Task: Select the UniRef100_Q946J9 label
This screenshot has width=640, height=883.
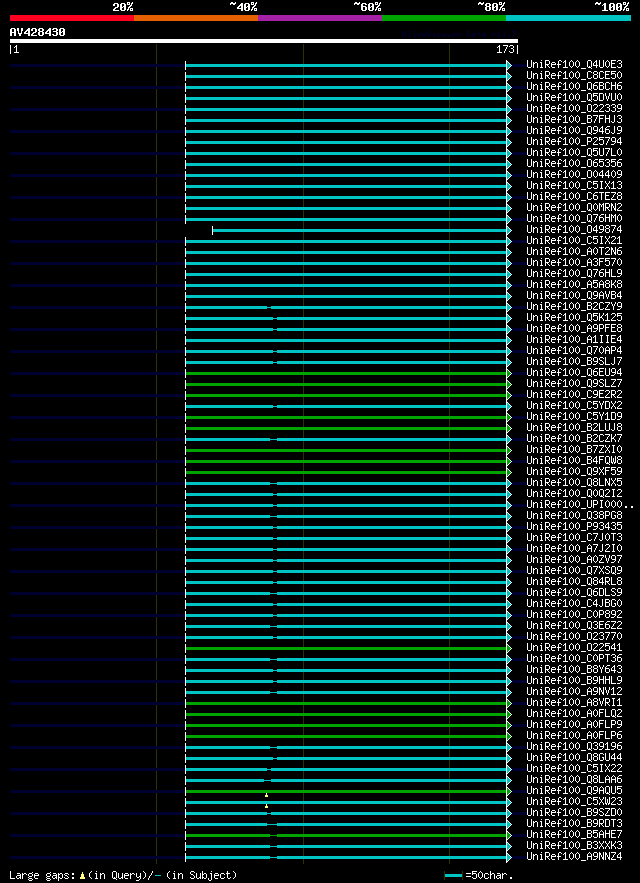Action: pos(574,131)
